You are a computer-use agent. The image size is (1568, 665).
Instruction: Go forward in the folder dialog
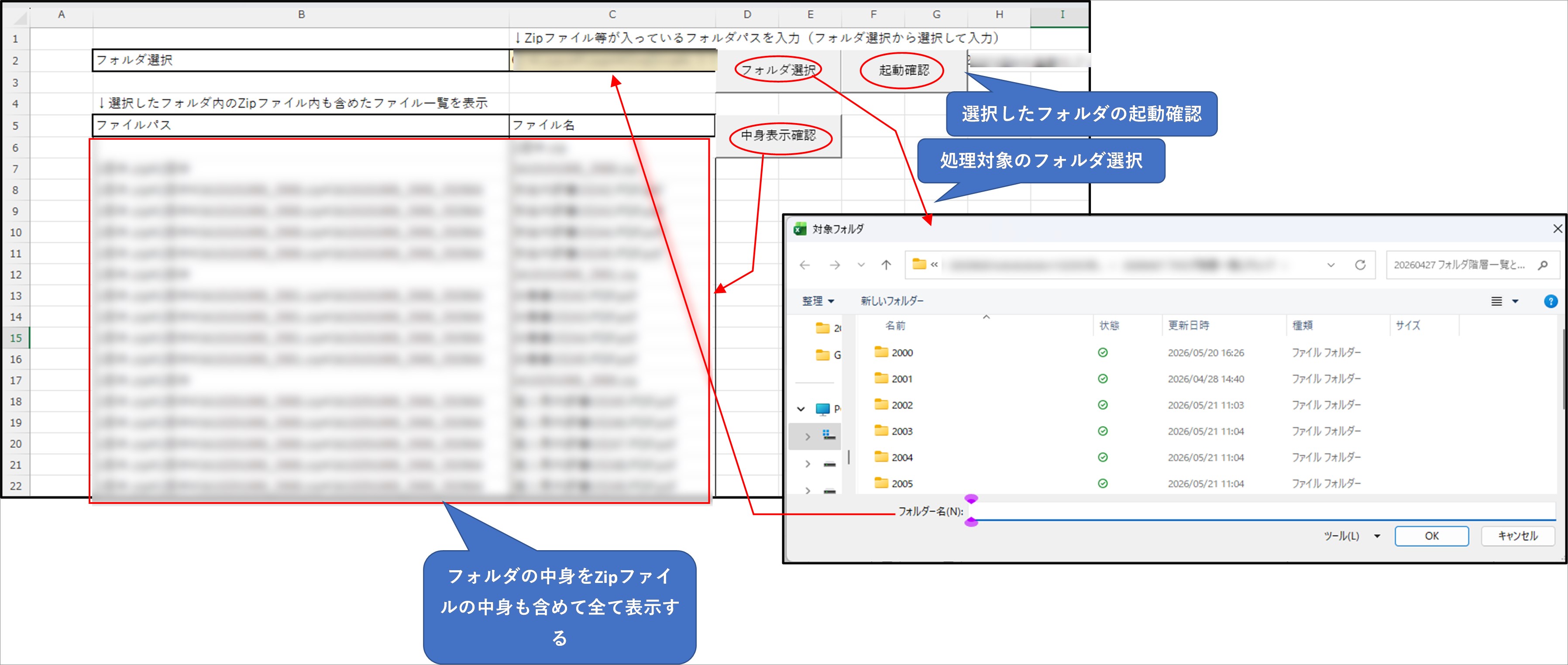coord(835,265)
